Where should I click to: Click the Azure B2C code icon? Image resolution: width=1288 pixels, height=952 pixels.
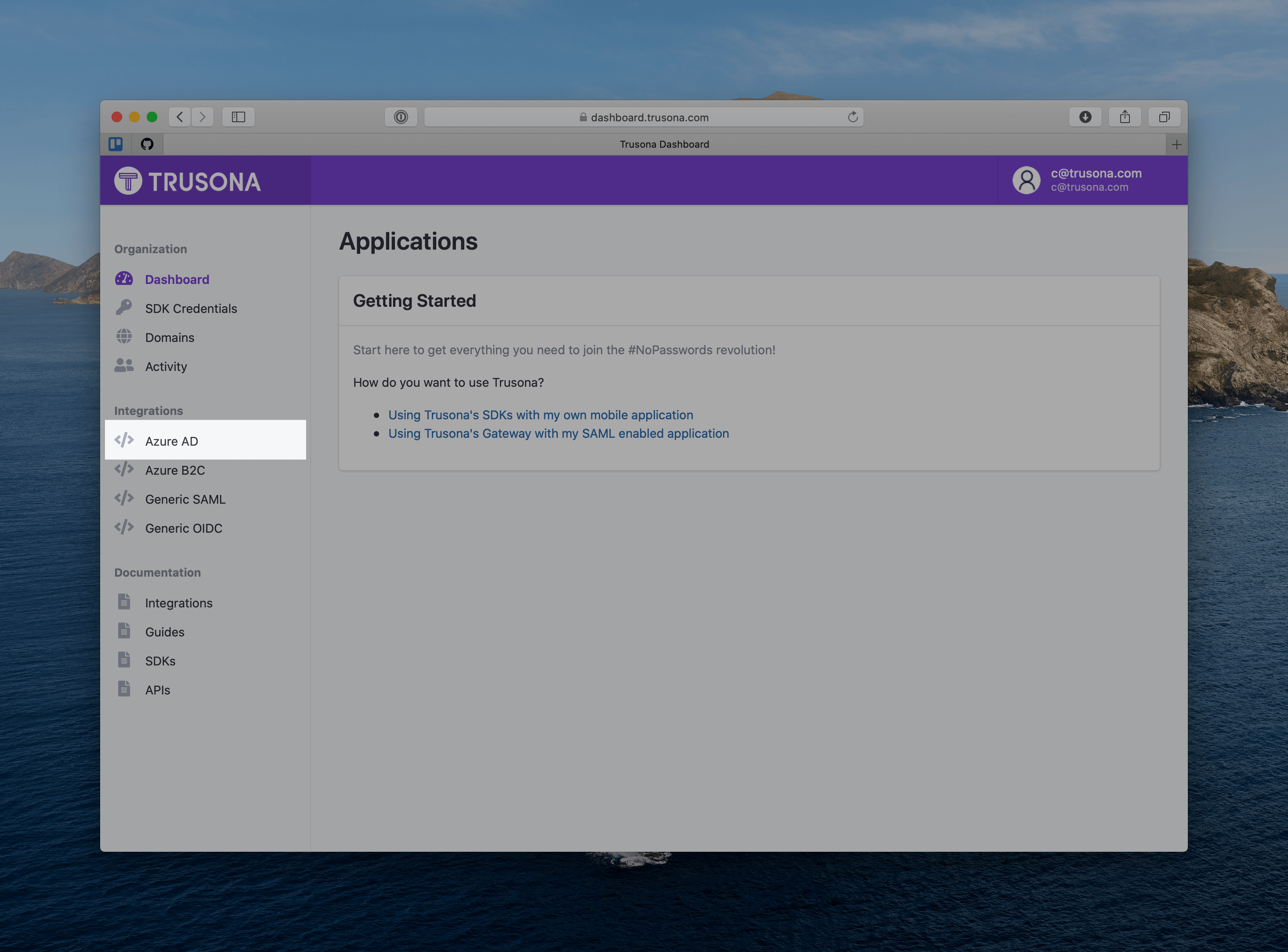[x=124, y=469]
